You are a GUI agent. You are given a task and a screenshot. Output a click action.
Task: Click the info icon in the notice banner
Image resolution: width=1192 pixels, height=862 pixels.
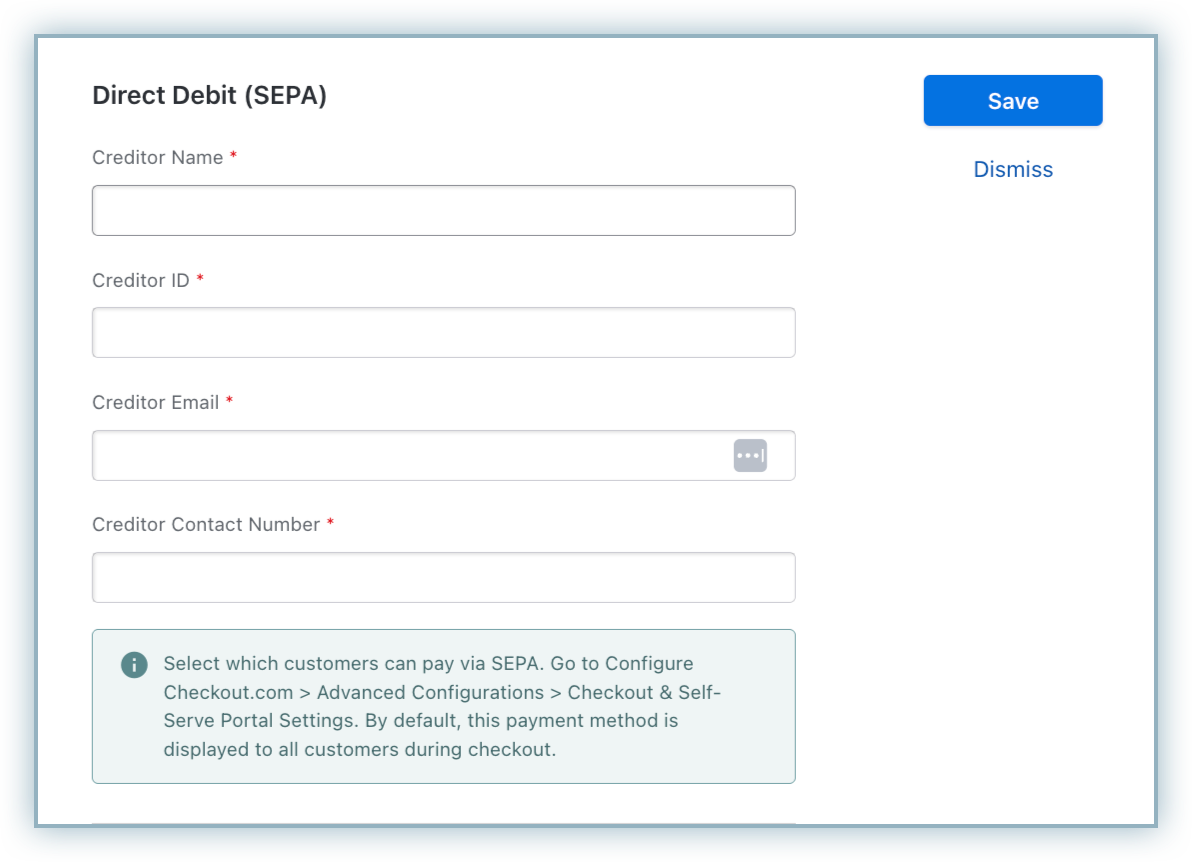tap(134, 665)
